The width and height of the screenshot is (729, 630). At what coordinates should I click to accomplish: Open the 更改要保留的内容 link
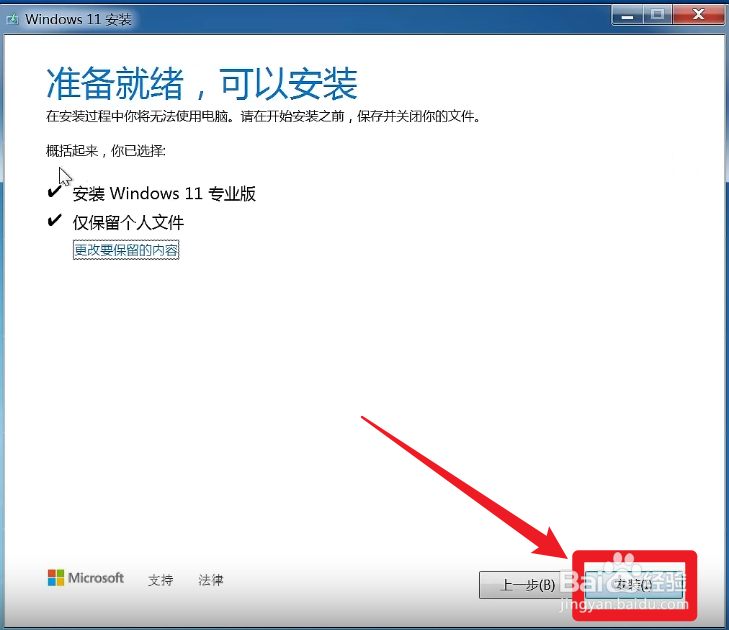[x=126, y=250]
